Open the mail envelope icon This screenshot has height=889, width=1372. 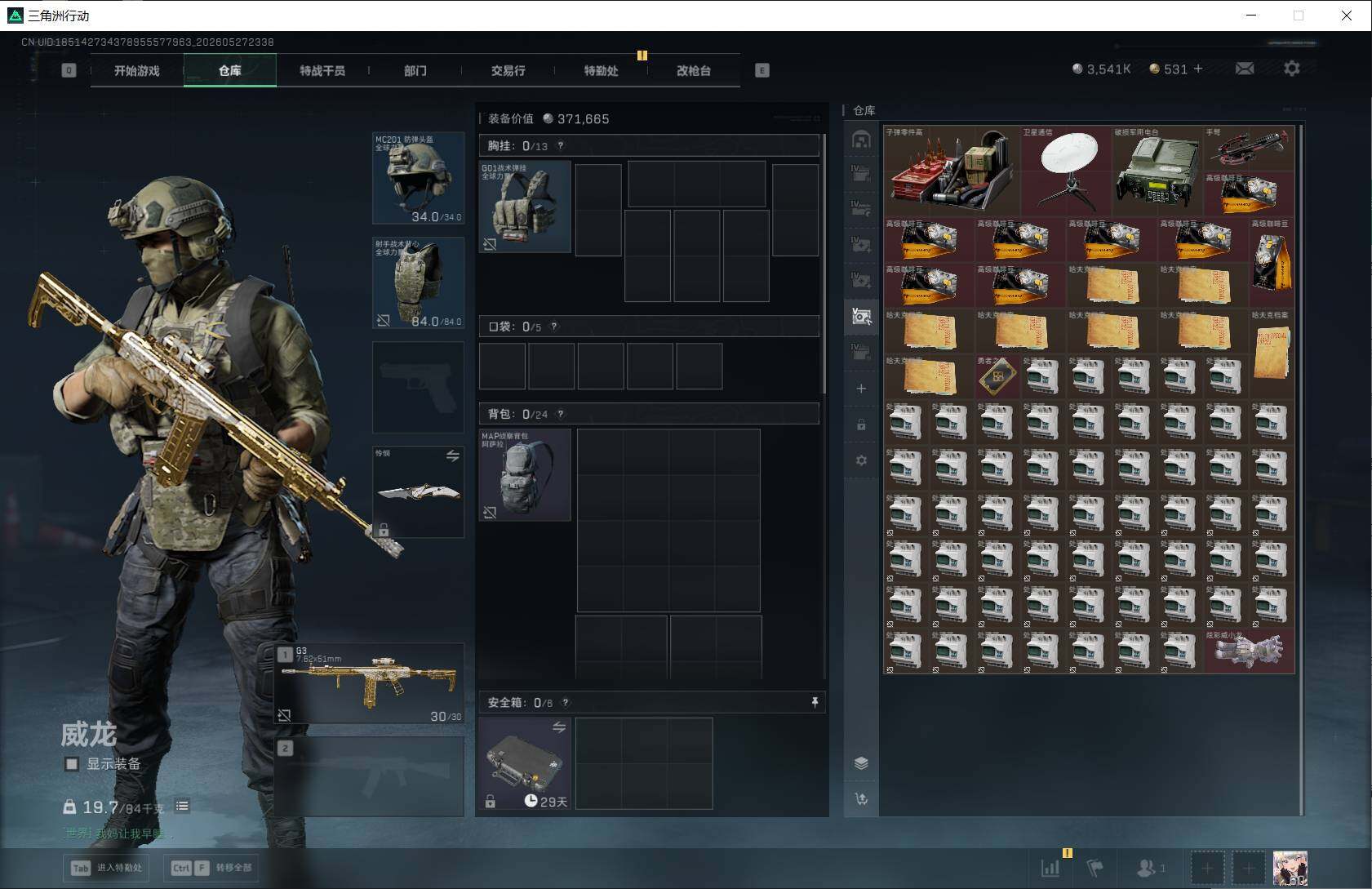pyautogui.click(x=1245, y=69)
